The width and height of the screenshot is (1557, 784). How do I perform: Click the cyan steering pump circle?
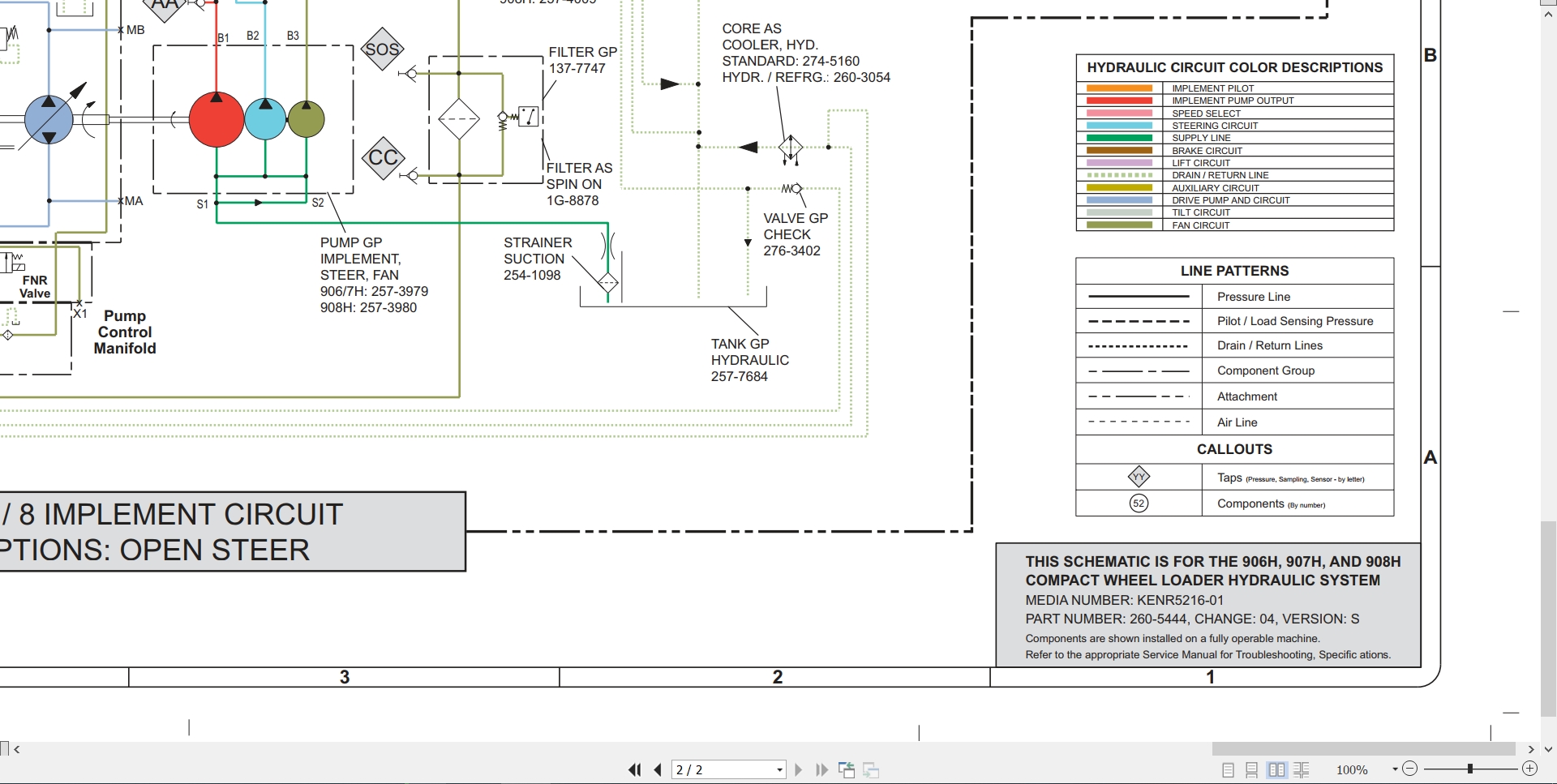(265, 118)
